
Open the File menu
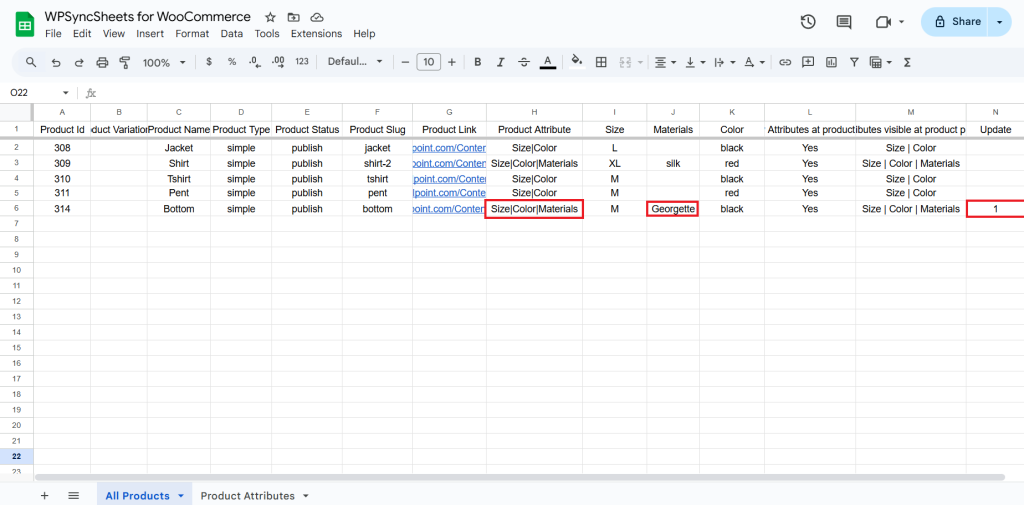point(53,33)
